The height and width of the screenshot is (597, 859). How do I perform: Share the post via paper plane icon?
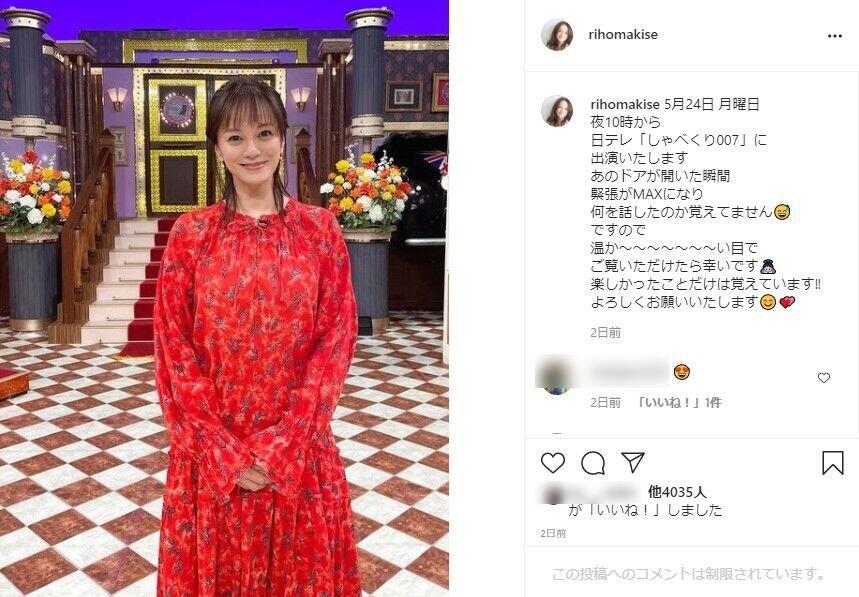[x=633, y=462]
